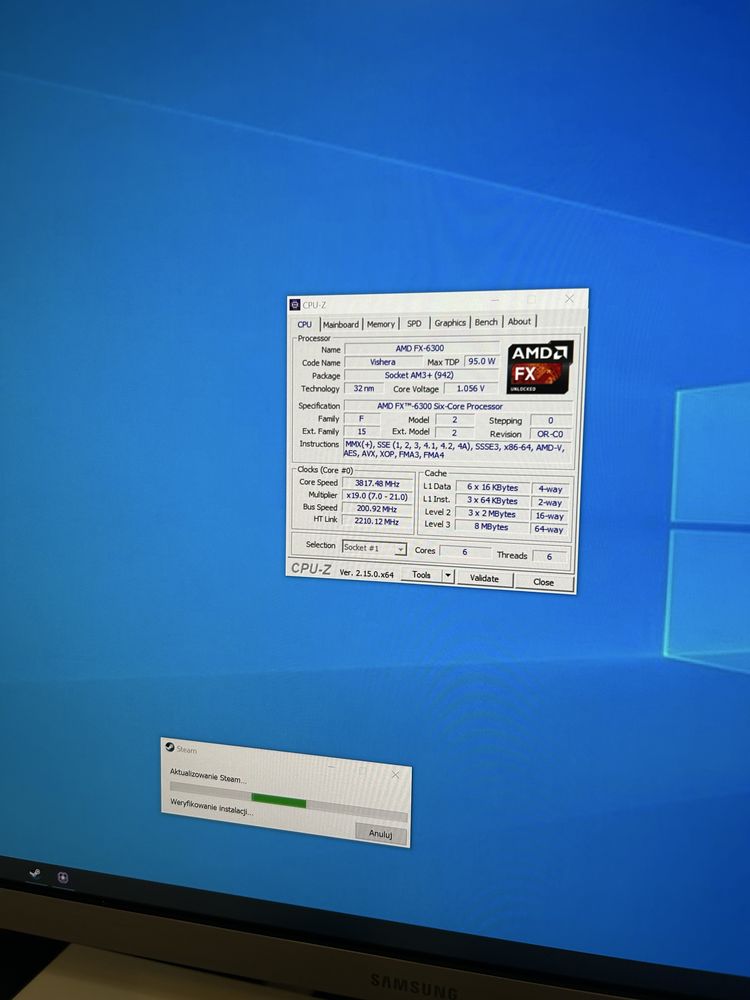Screen dimensions: 750x1000
Task: Click the Specification field Six-Core Processor
Action: pos(458,406)
